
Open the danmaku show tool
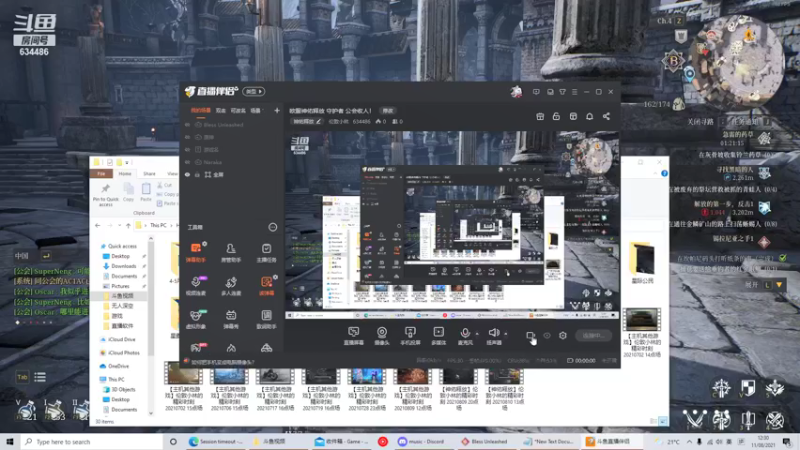pos(231,319)
